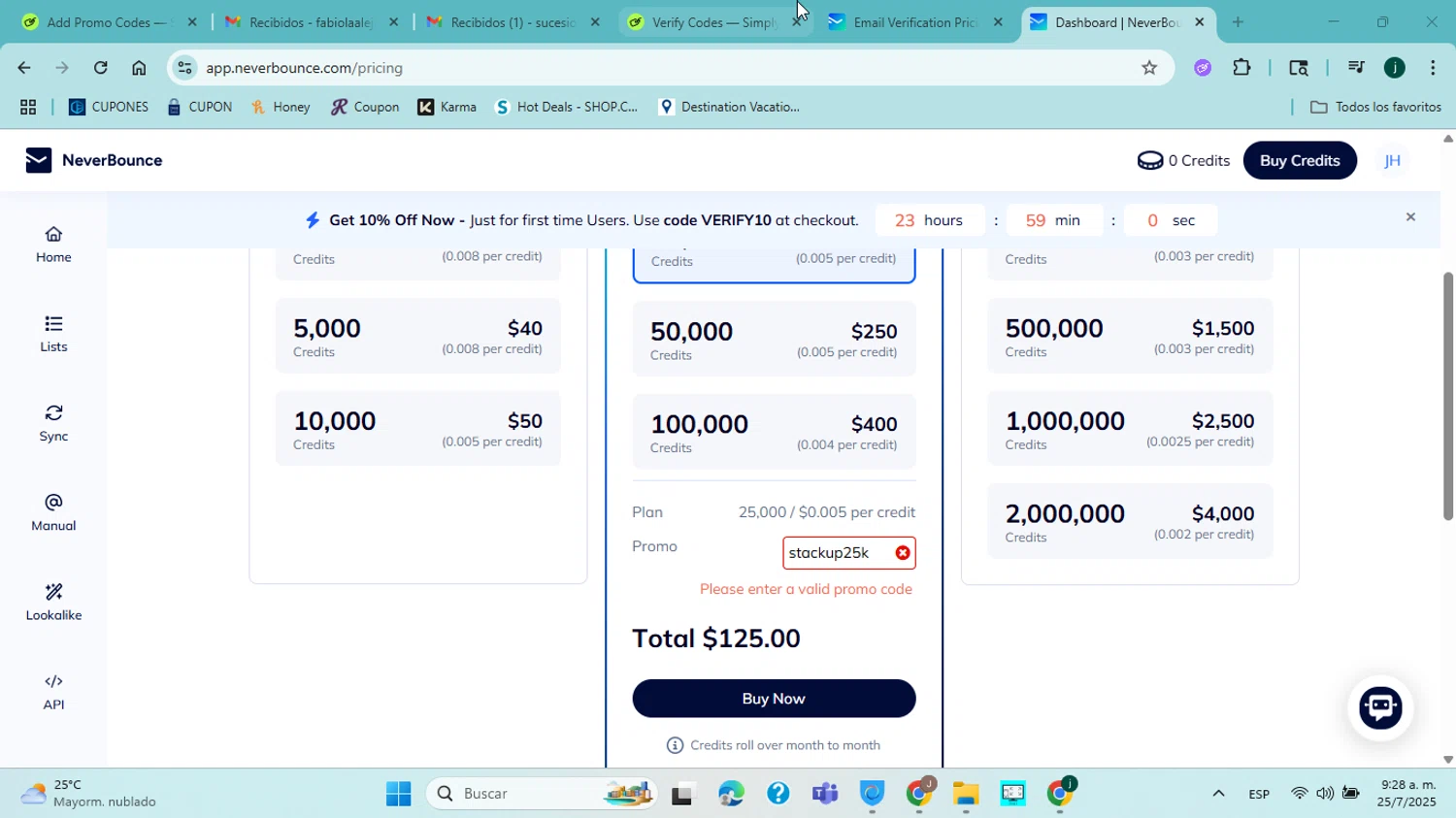The height and width of the screenshot is (818, 1456).
Task: Open the JH account avatar
Action: point(1392,161)
